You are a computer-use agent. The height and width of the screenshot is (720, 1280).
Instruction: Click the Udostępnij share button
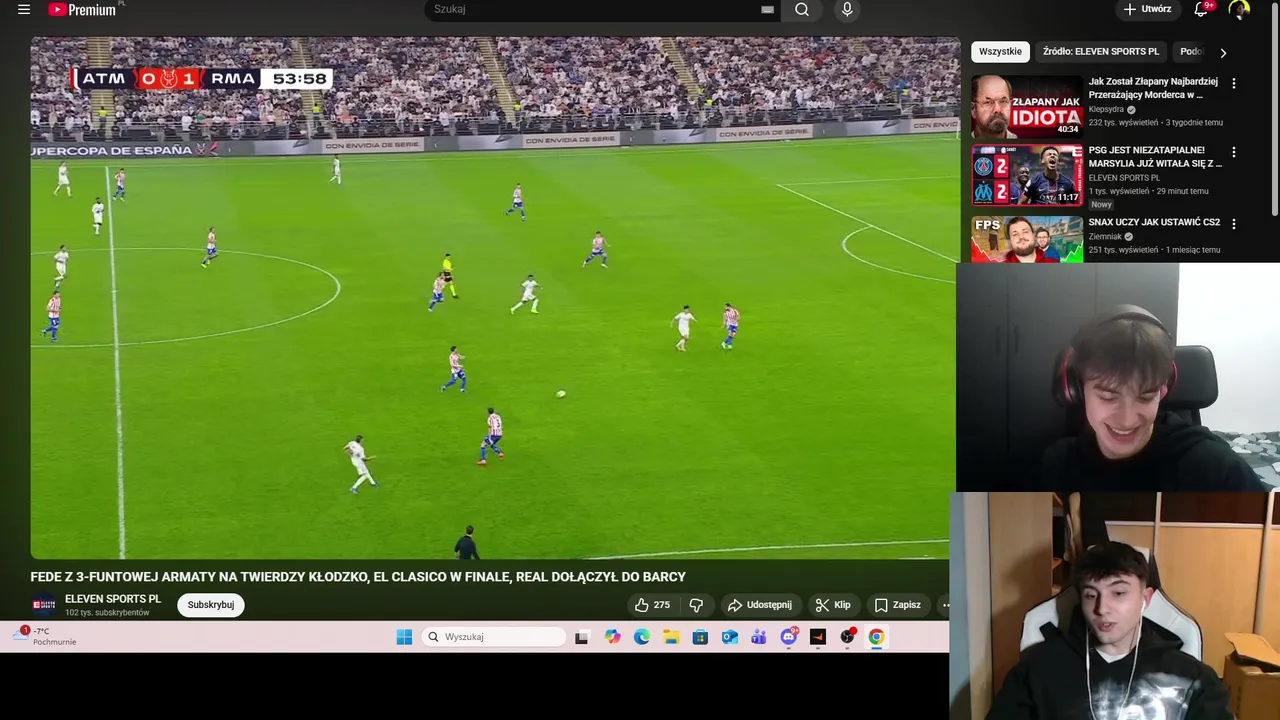coord(760,605)
